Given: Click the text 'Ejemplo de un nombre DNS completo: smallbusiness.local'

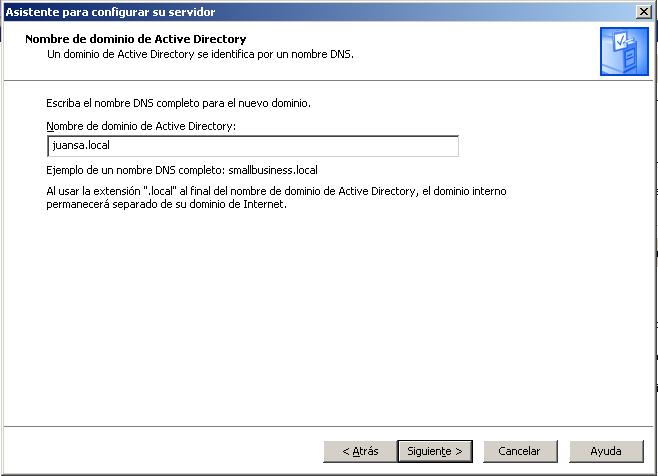Looking at the screenshot, I should pos(182,170).
